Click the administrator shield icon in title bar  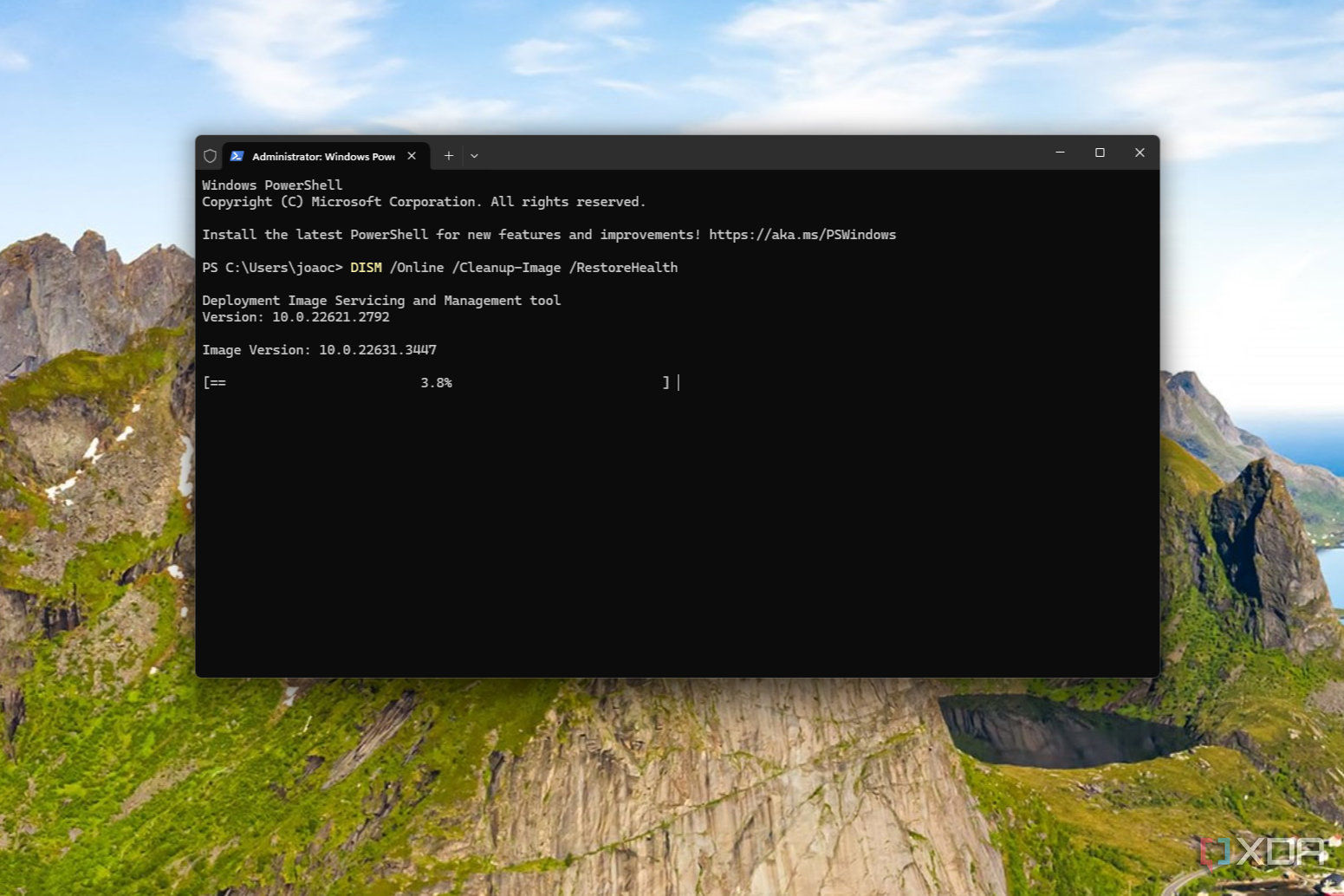(210, 156)
